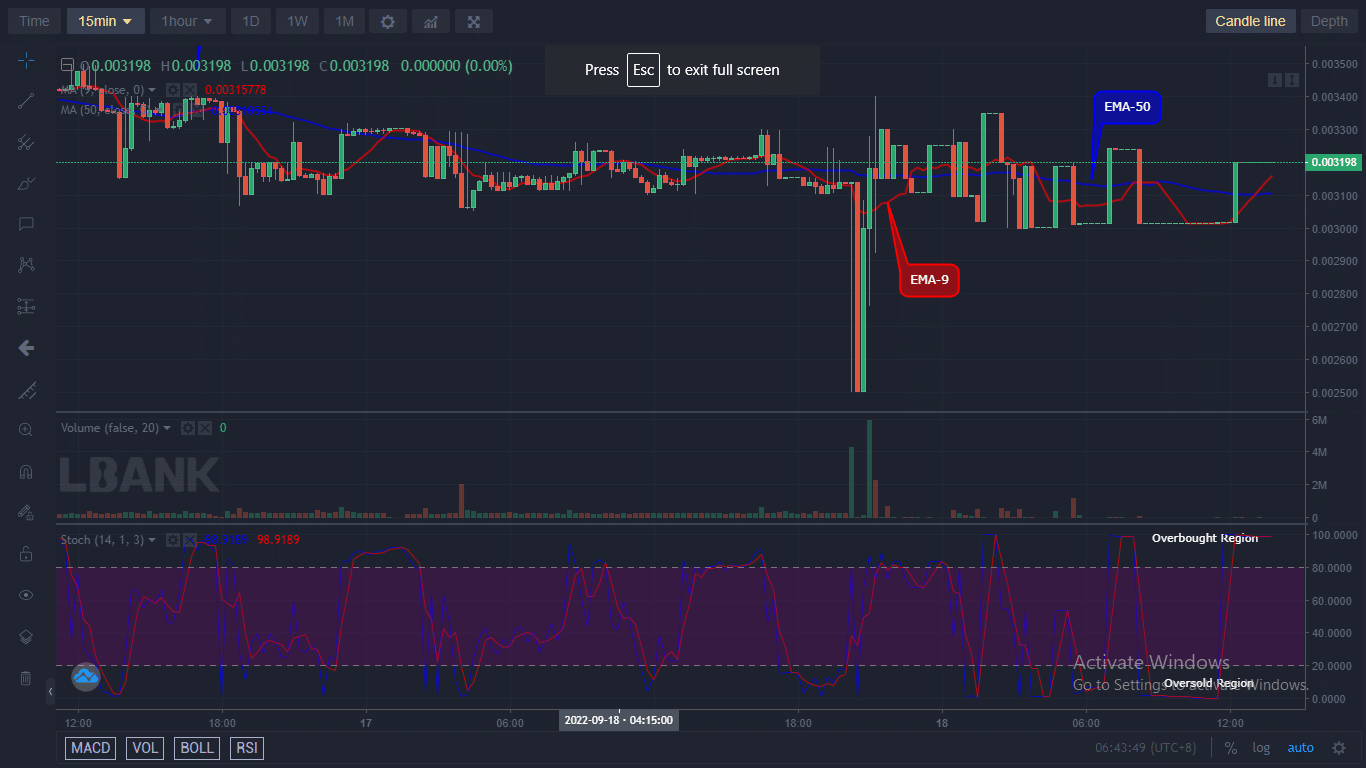Open Stoch indicator settings gear
This screenshot has height=768, width=1366.
172,540
